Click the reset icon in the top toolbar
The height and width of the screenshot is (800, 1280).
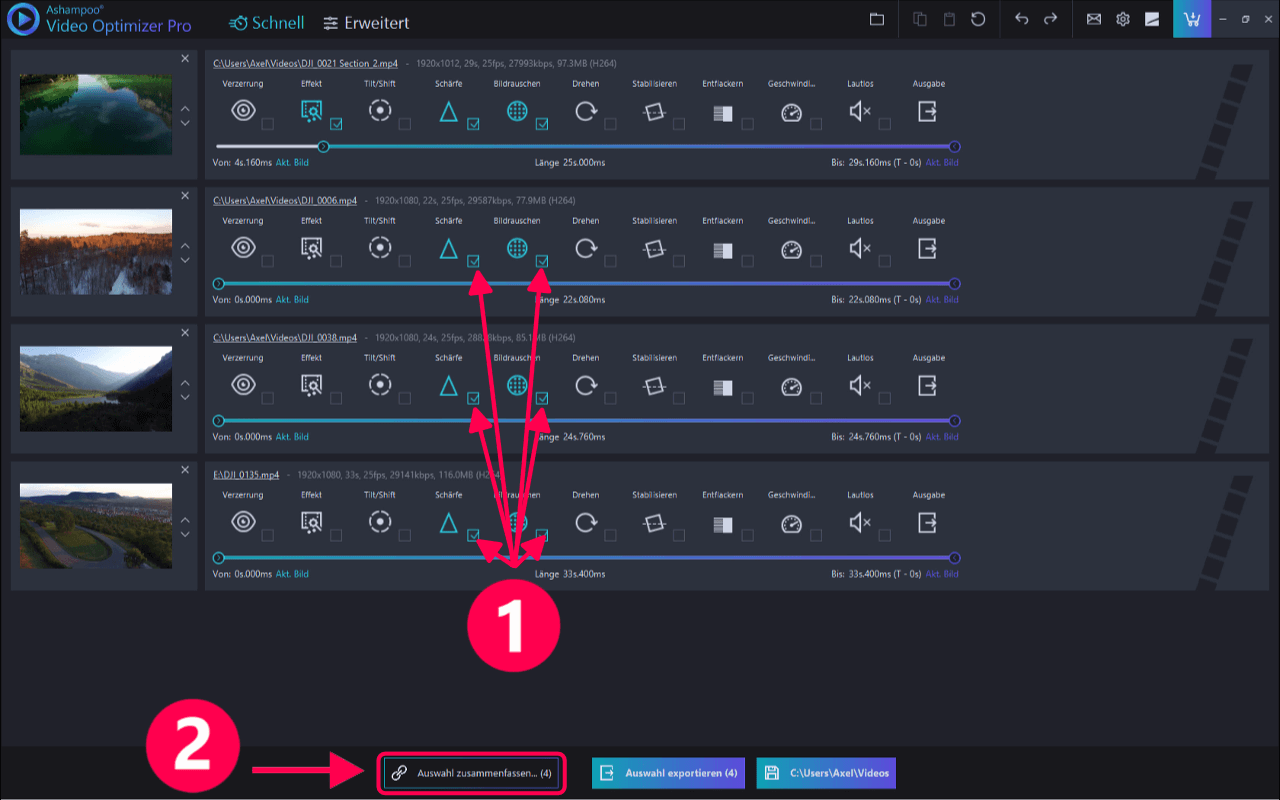pos(978,19)
